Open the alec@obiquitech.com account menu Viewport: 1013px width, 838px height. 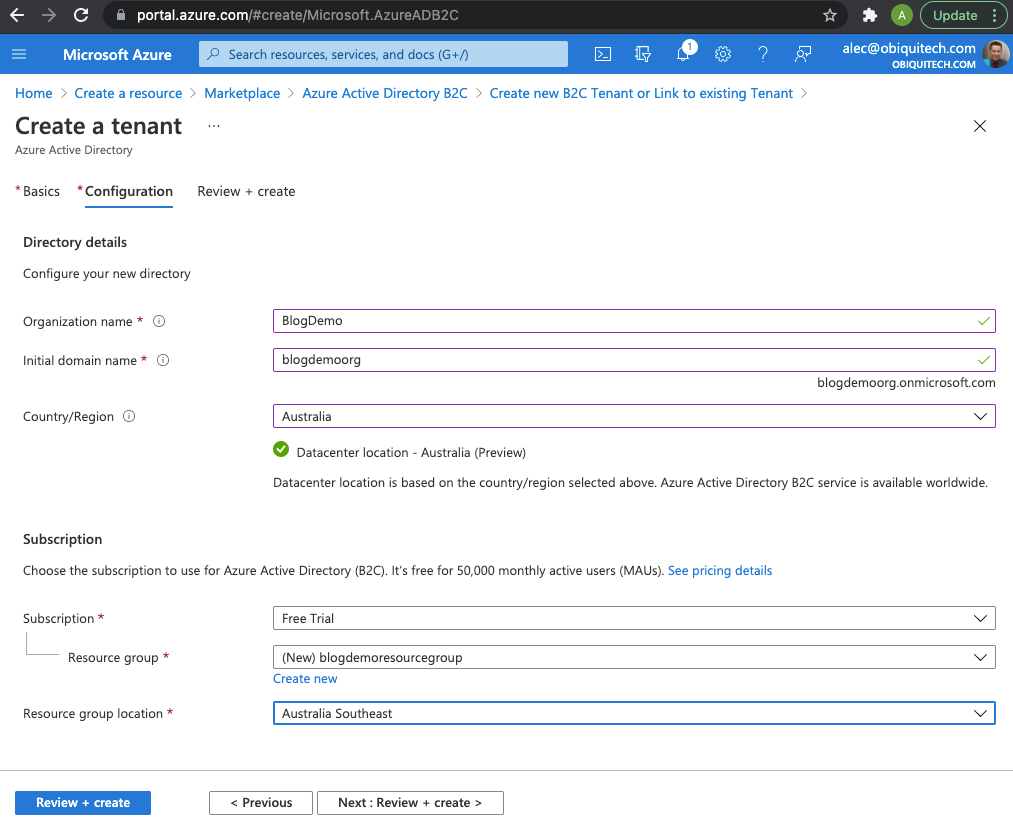click(x=924, y=54)
